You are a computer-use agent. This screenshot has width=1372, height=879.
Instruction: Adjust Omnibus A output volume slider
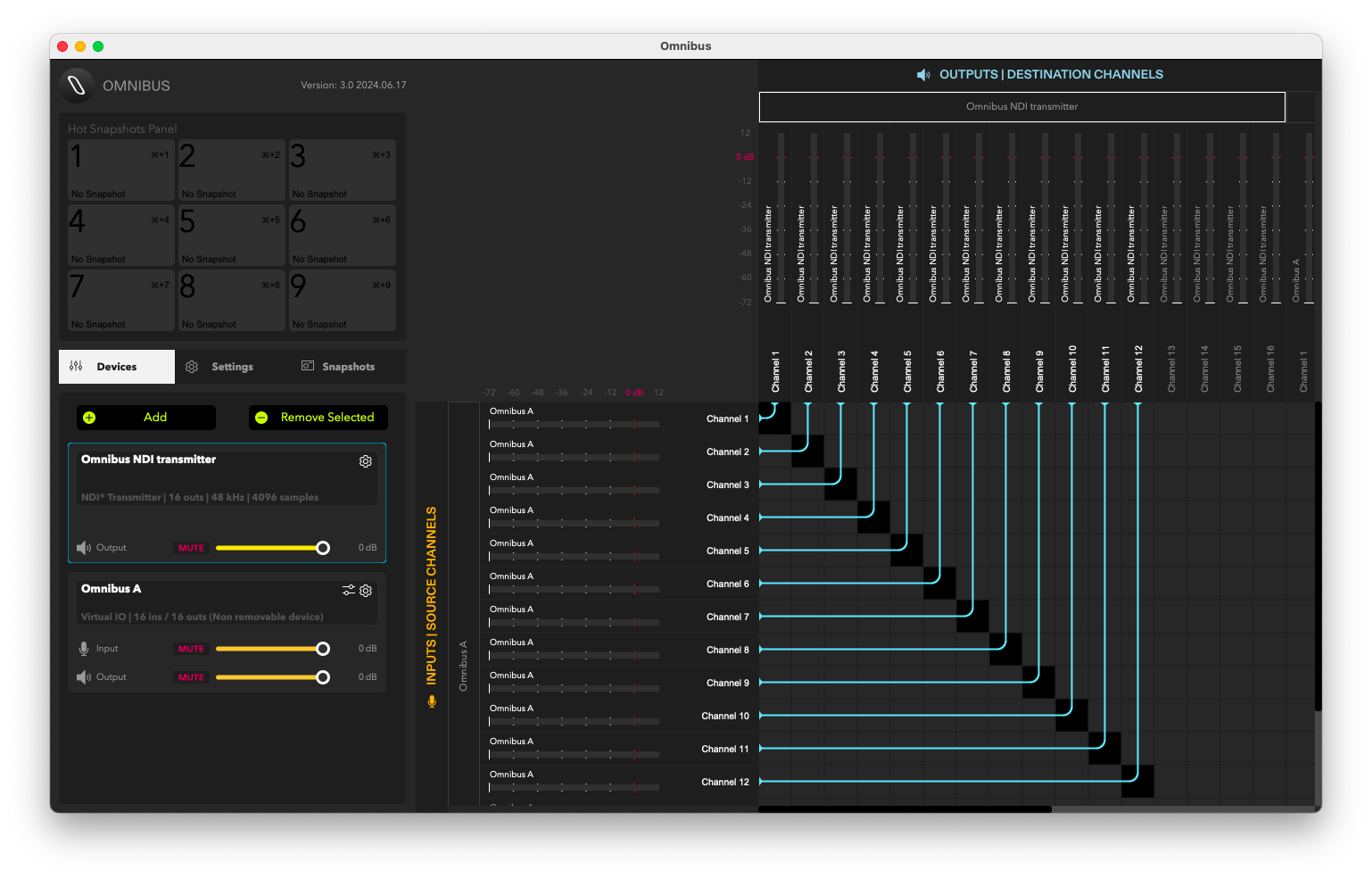273,677
